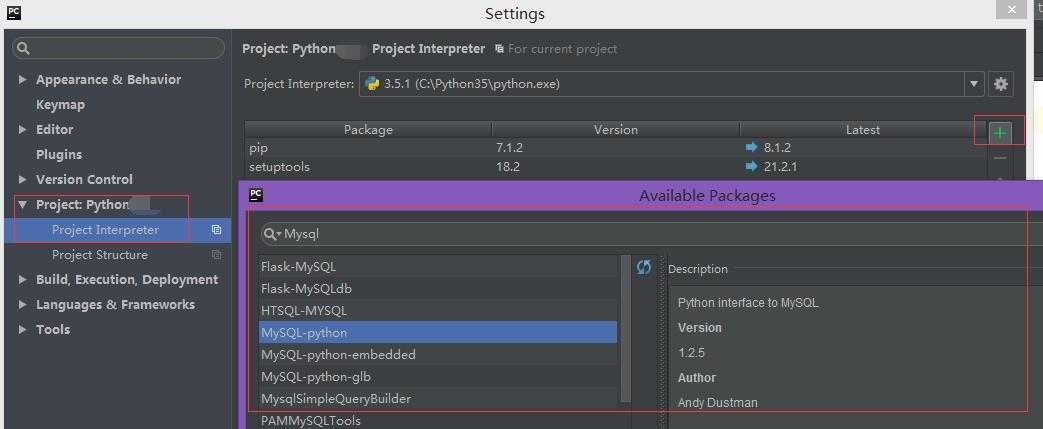Screen dimensions: 1043x429
Task: Expand Version Control section
Action: pyautogui.click(x=23, y=180)
